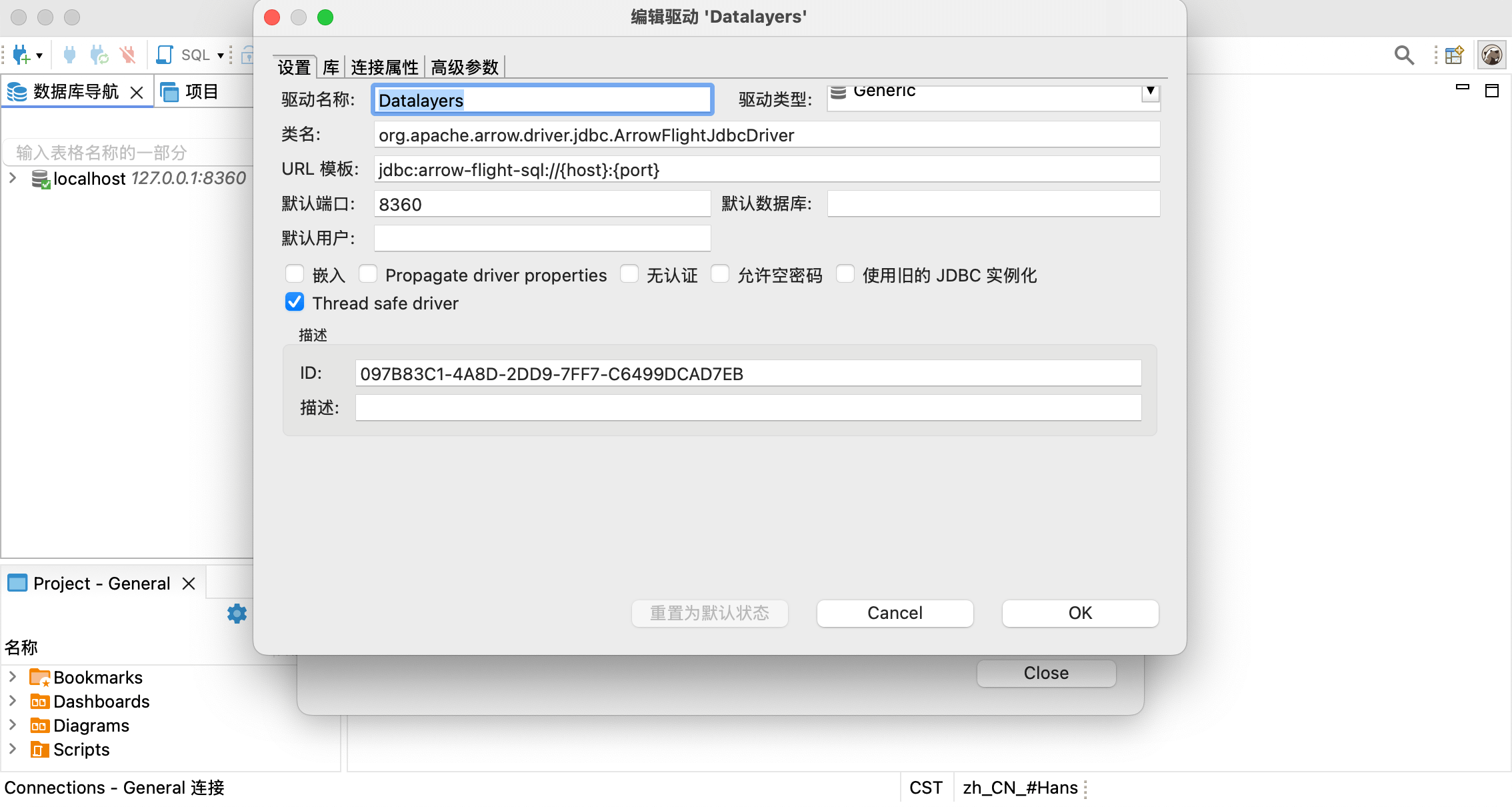This screenshot has height=807, width=1512.
Task: Switch to the 设置 tab
Action: click(295, 67)
